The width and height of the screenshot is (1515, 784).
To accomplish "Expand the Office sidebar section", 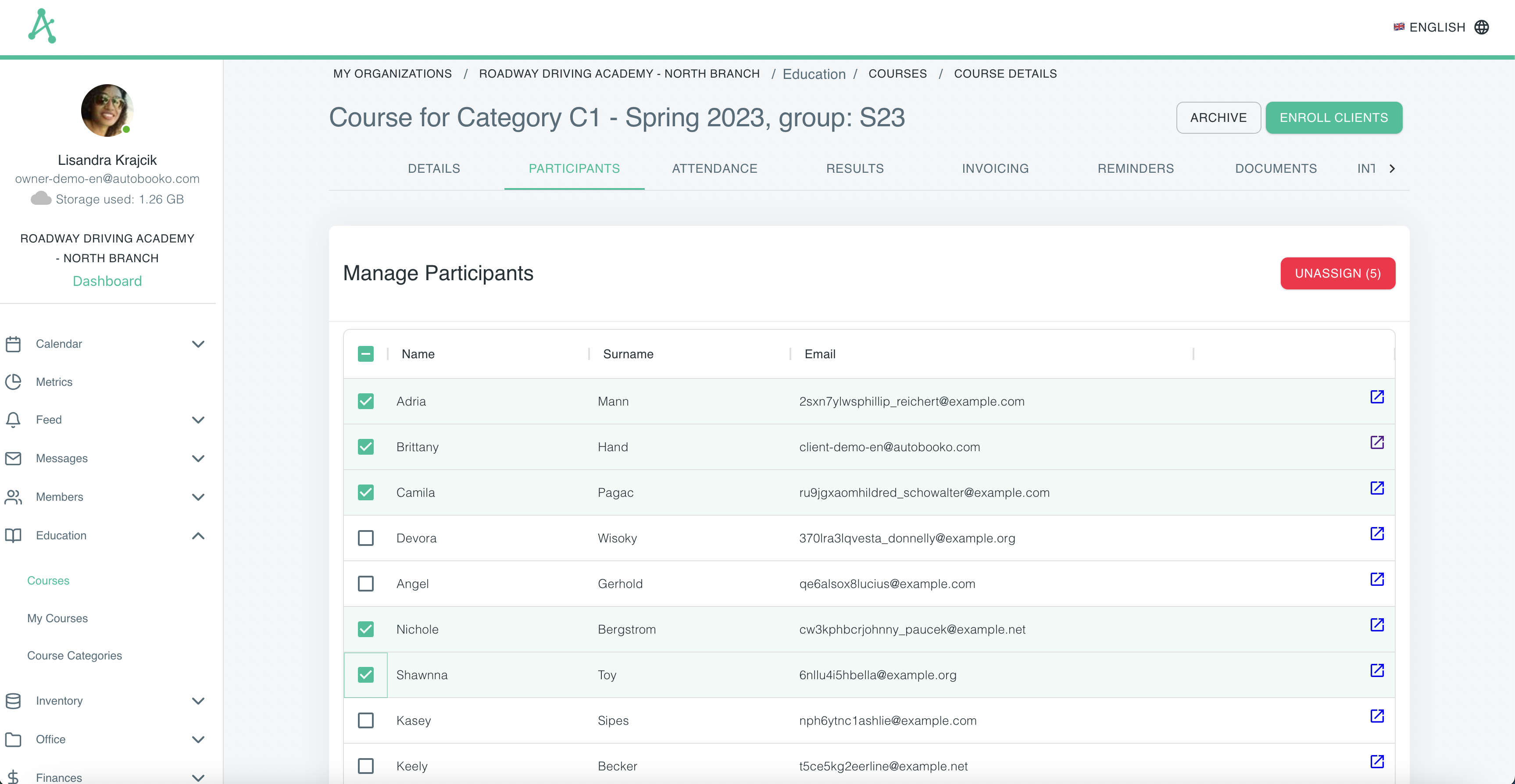I will tap(198, 740).
